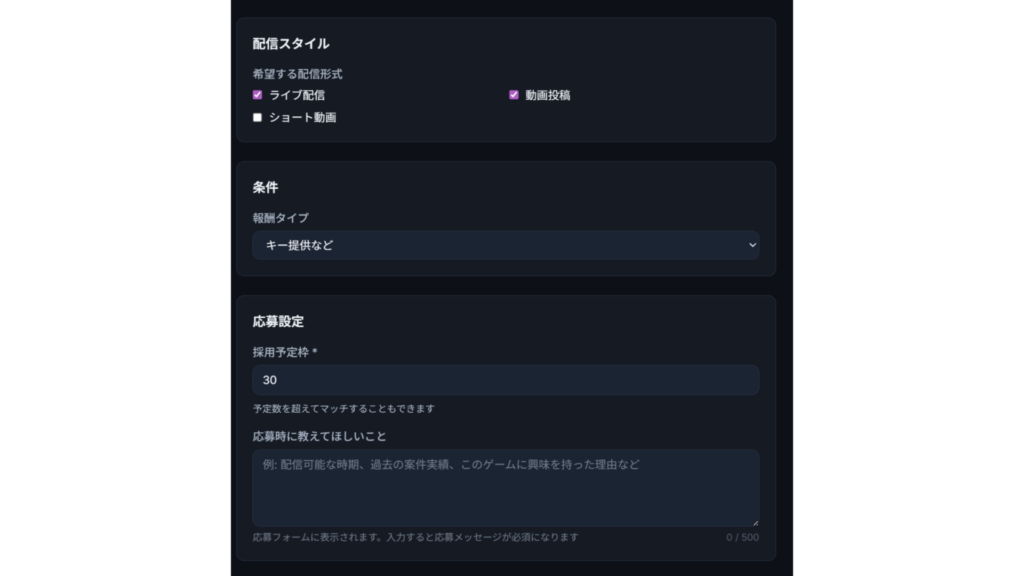Click the chevron arrow of 報酬タイプ select

(x=752, y=245)
